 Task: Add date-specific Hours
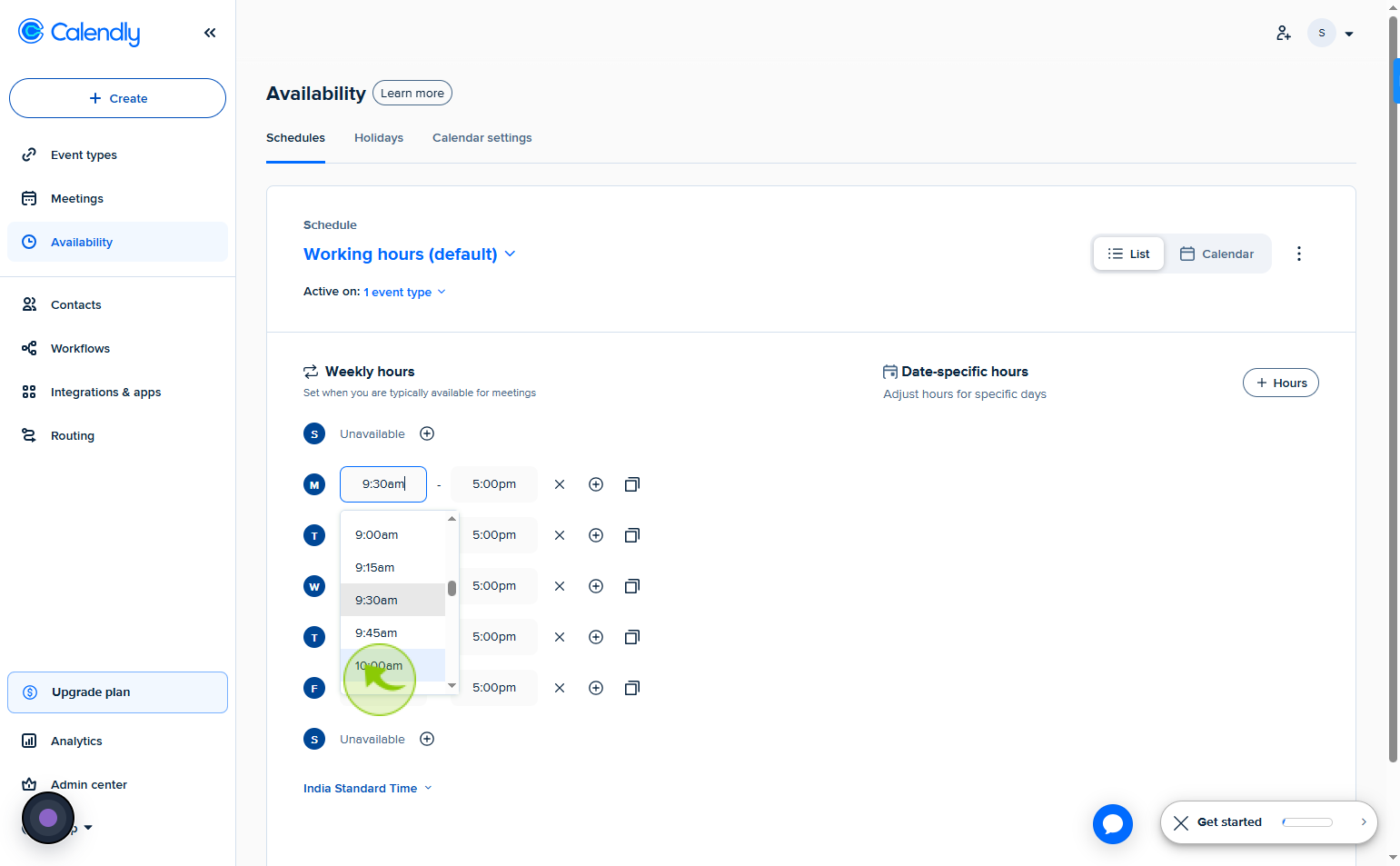point(1281,383)
